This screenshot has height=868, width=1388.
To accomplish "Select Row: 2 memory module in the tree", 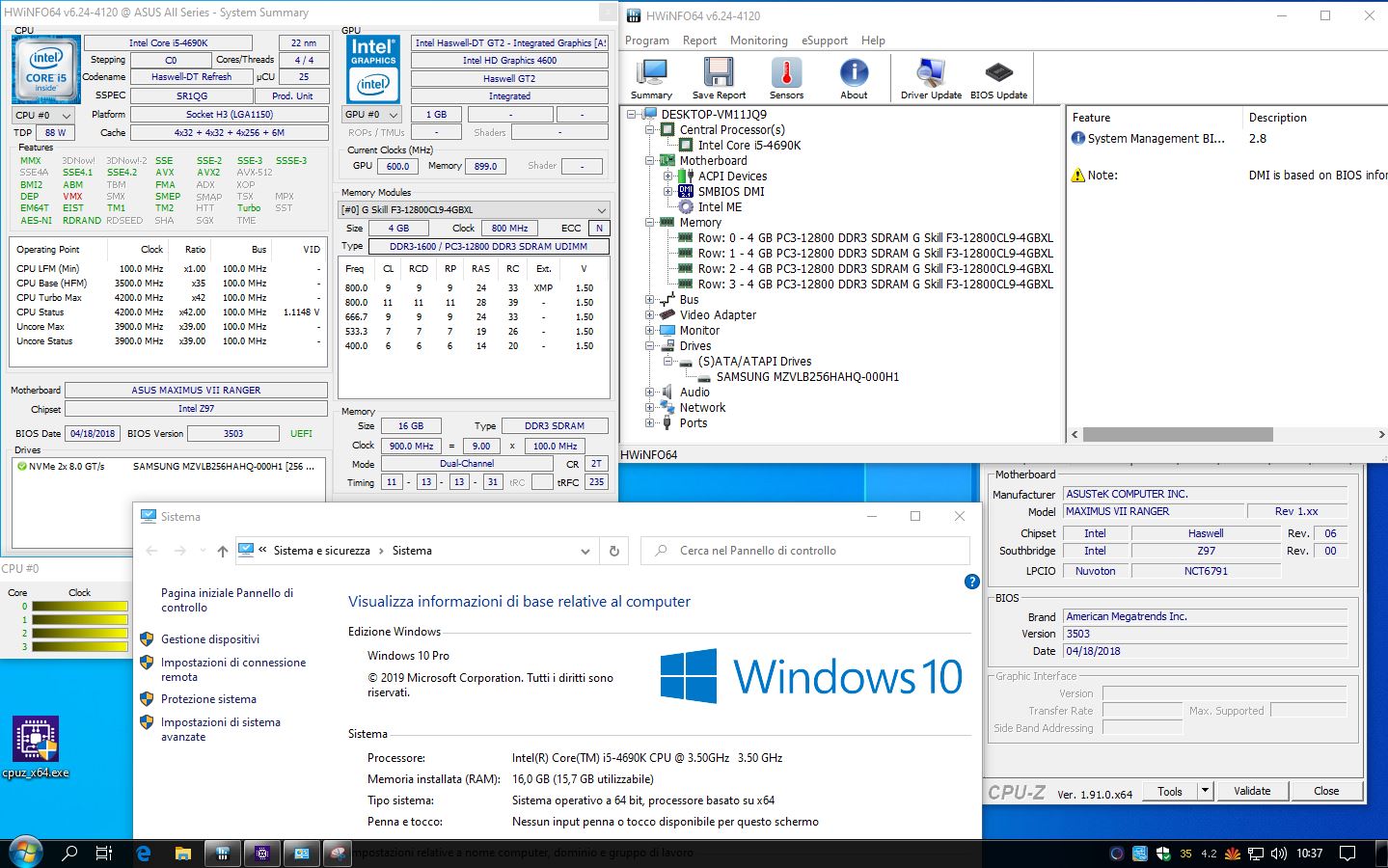I will (875, 269).
